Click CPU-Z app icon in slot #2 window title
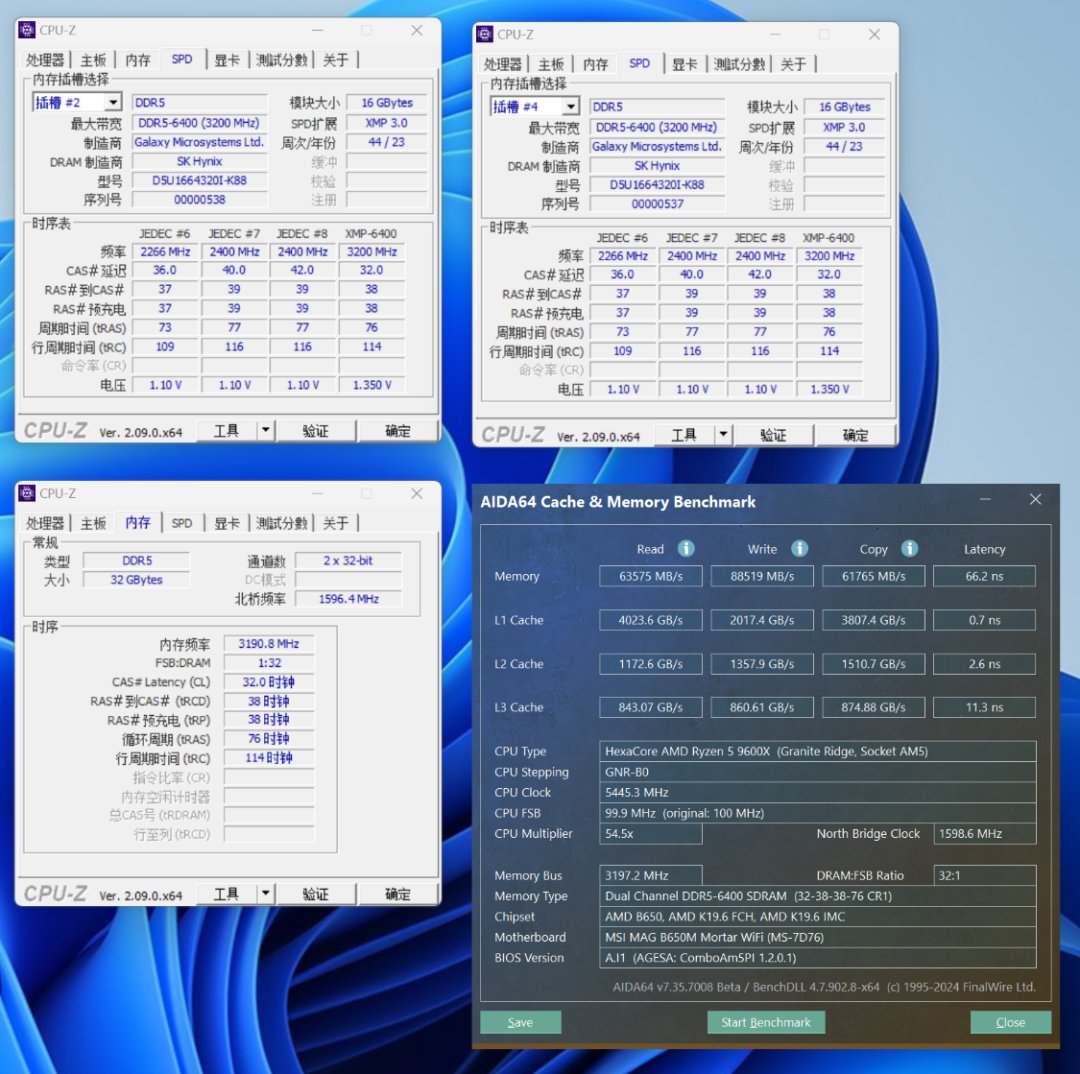 27,30
